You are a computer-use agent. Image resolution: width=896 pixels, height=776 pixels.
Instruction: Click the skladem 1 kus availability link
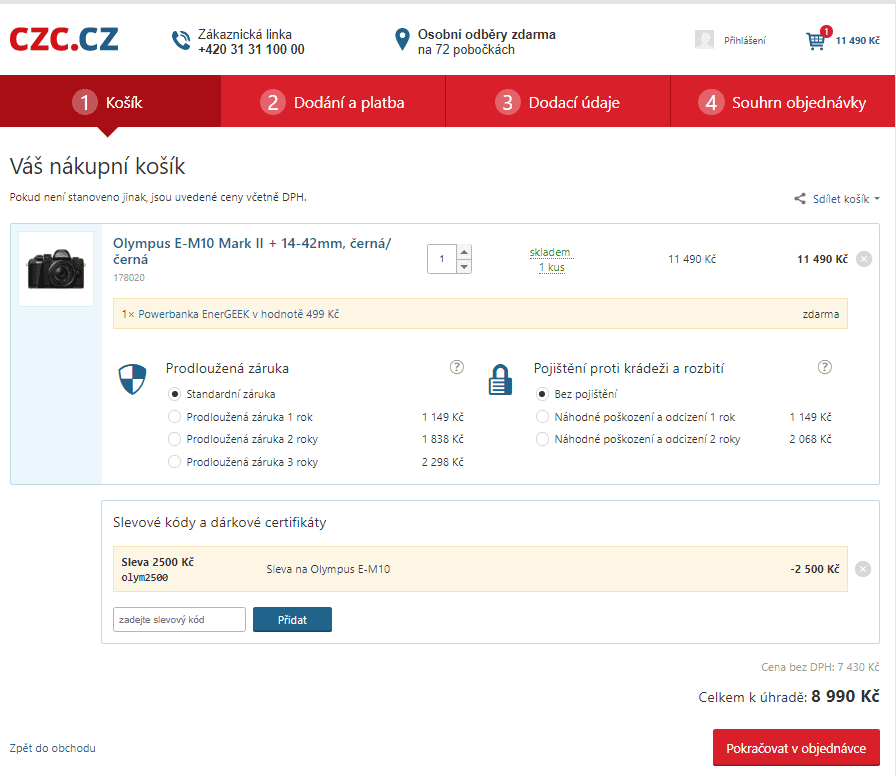(551, 259)
